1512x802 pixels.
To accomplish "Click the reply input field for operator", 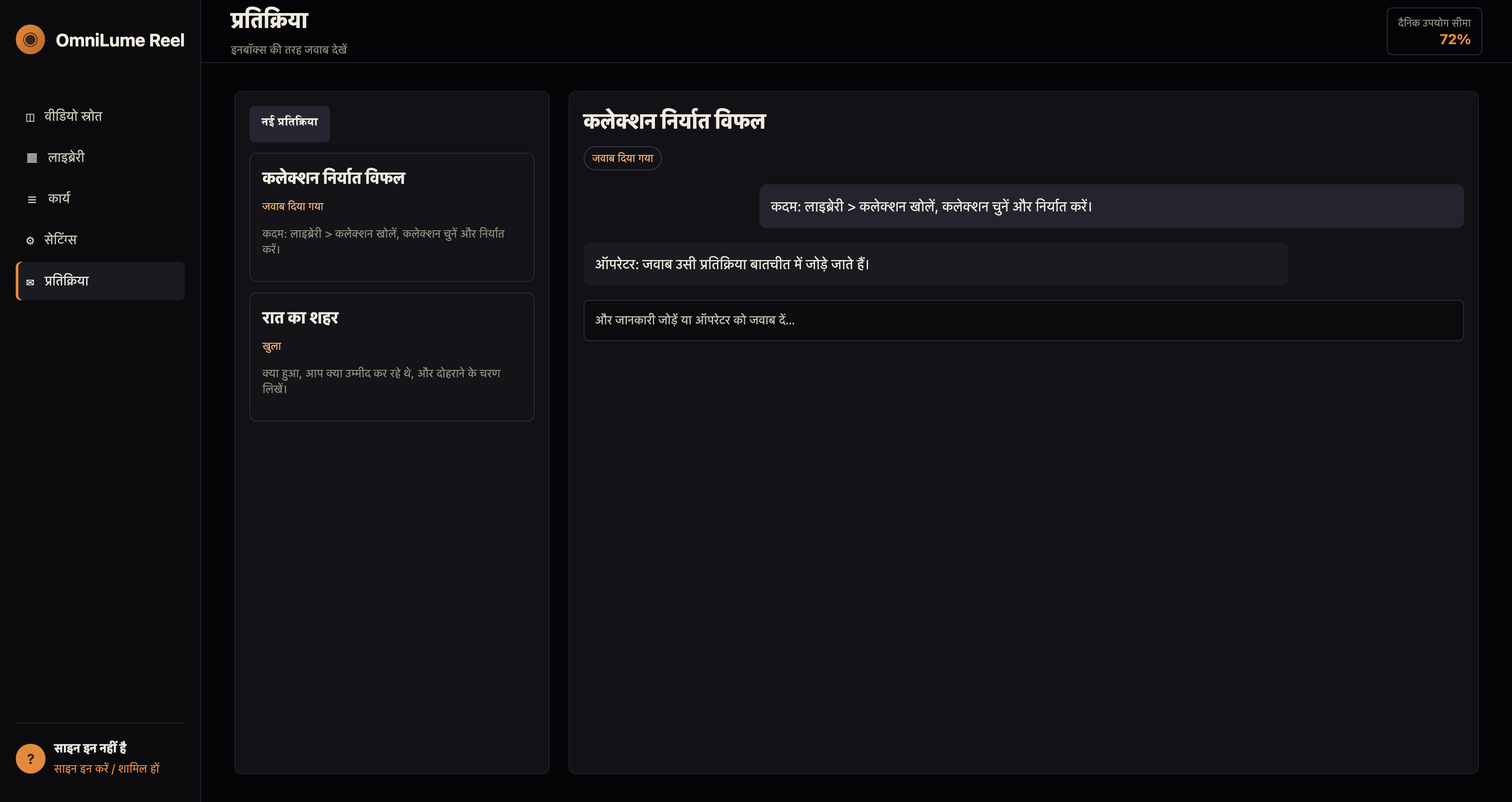I will coord(1023,320).
